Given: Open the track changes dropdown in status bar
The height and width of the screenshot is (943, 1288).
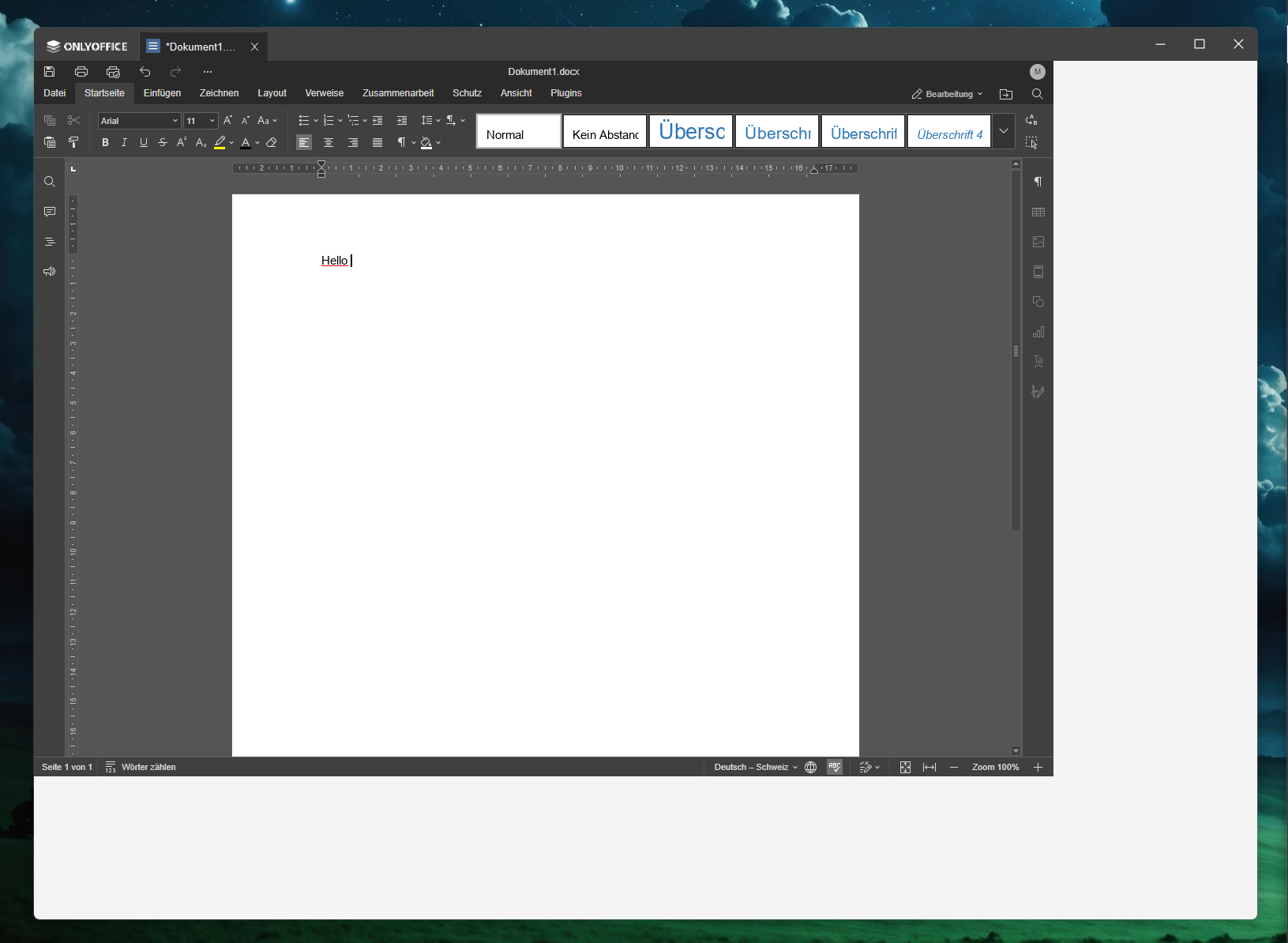Looking at the screenshot, I should tap(869, 767).
